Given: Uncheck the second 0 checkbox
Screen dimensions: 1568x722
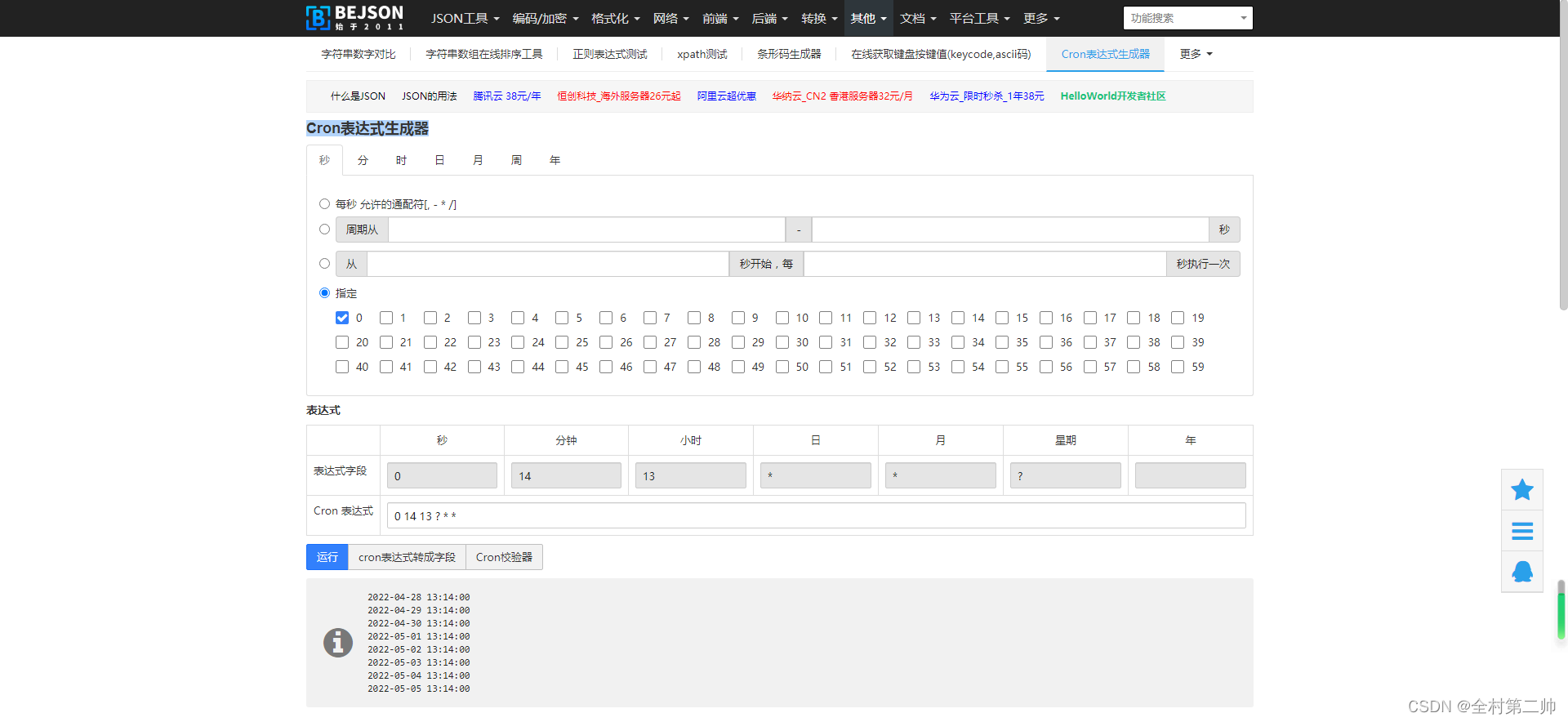Looking at the screenshot, I should 342,318.
